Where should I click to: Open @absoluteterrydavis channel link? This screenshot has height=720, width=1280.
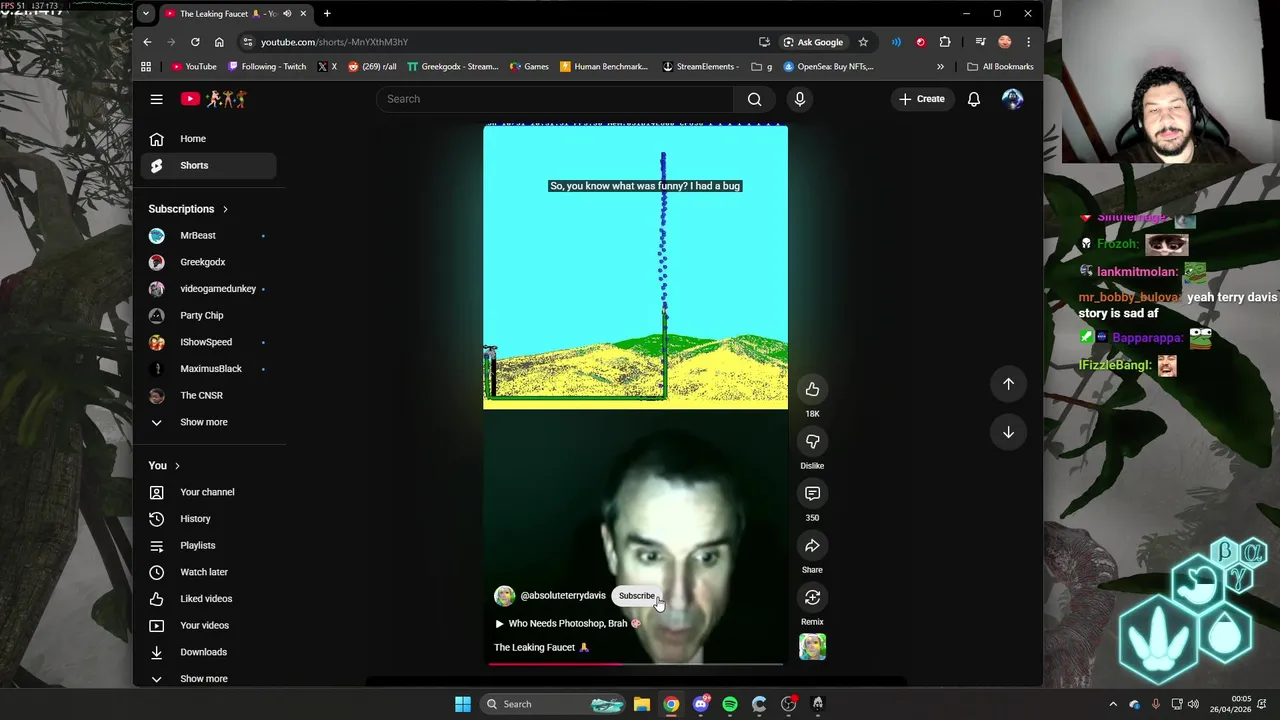click(563, 596)
